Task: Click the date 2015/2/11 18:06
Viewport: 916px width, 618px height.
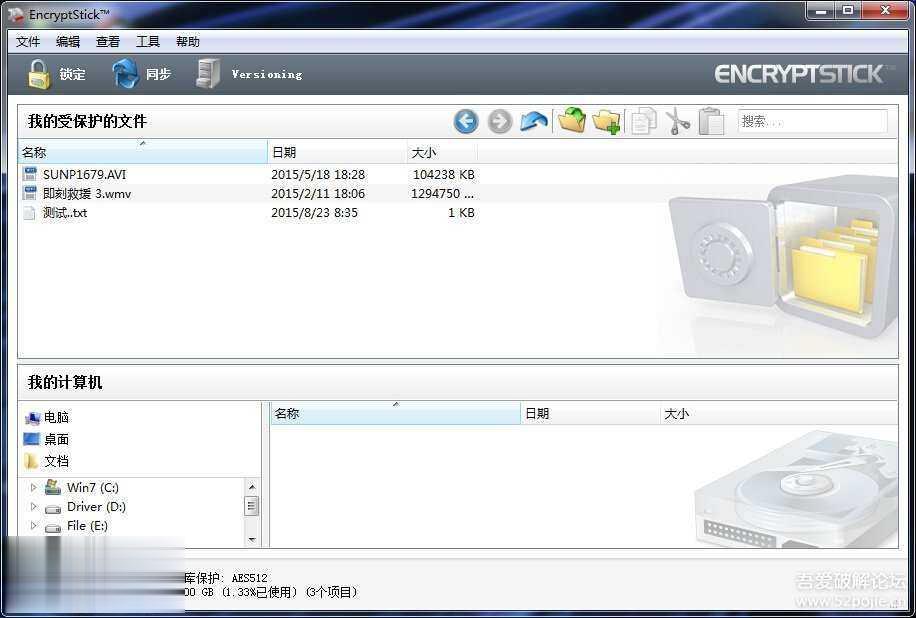Action: click(x=318, y=194)
